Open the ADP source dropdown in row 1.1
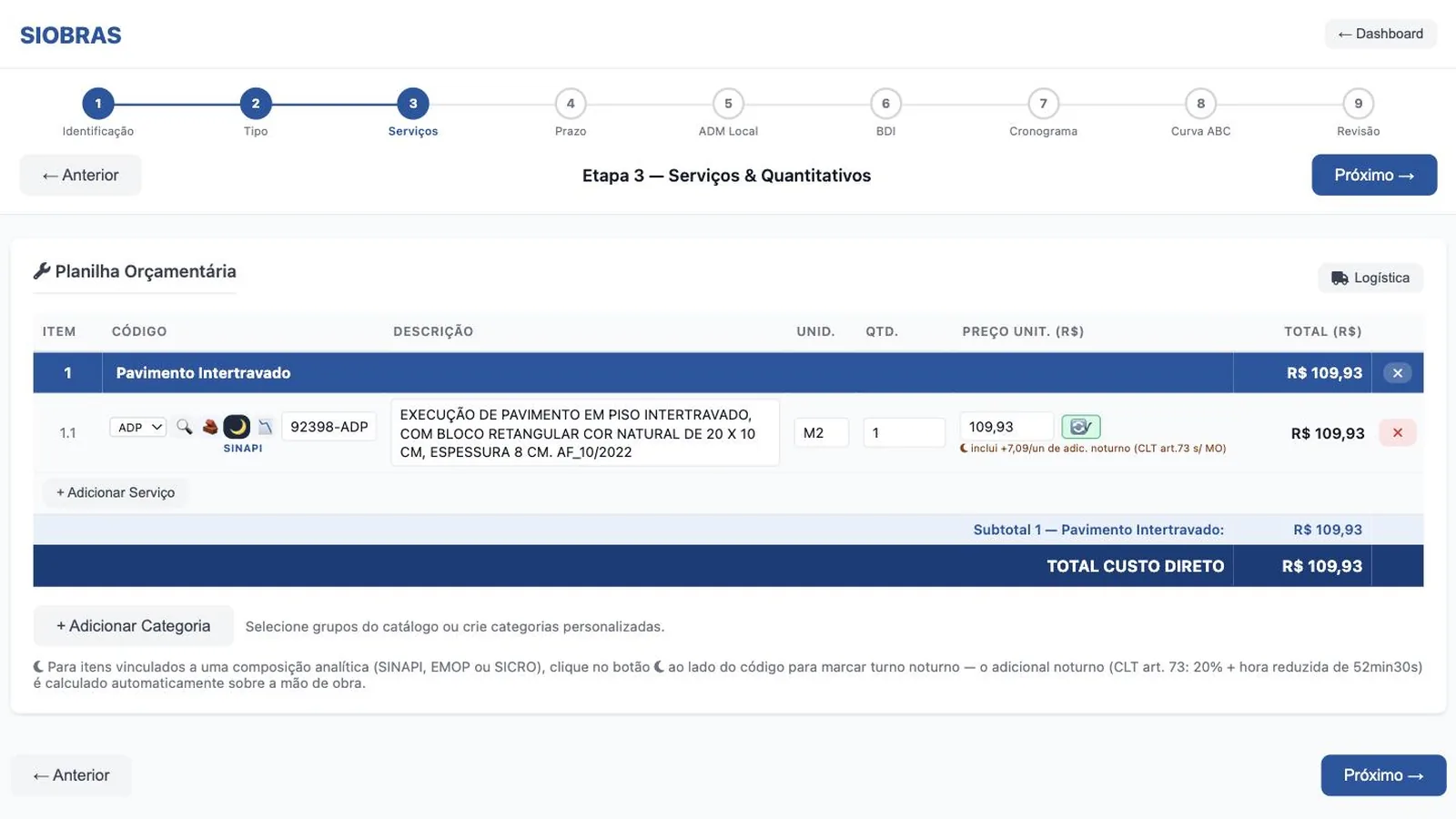1456x819 pixels. pos(138,427)
